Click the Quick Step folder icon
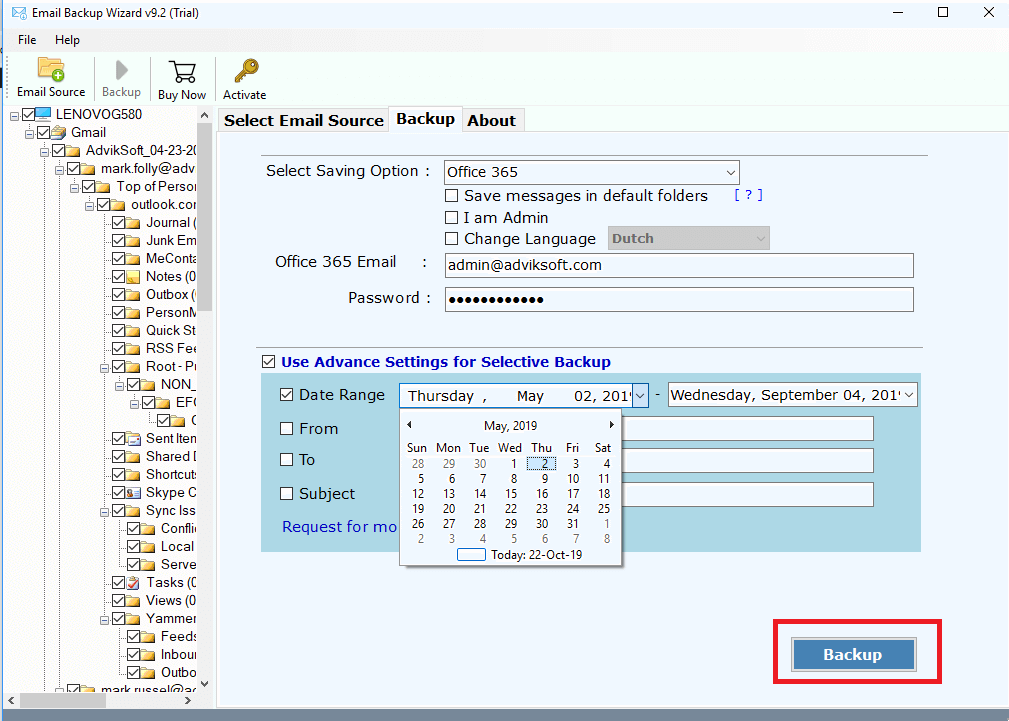1009x721 pixels. (133, 331)
